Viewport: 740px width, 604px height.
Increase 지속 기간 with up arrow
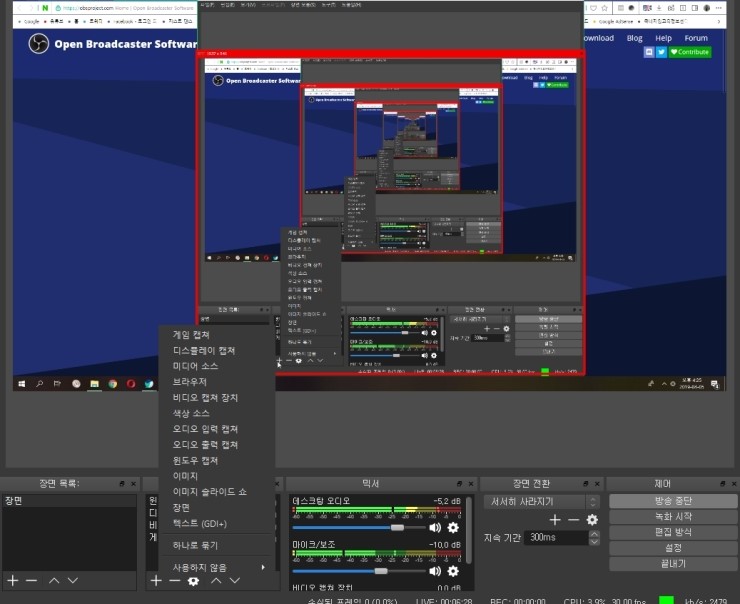[594, 534]
